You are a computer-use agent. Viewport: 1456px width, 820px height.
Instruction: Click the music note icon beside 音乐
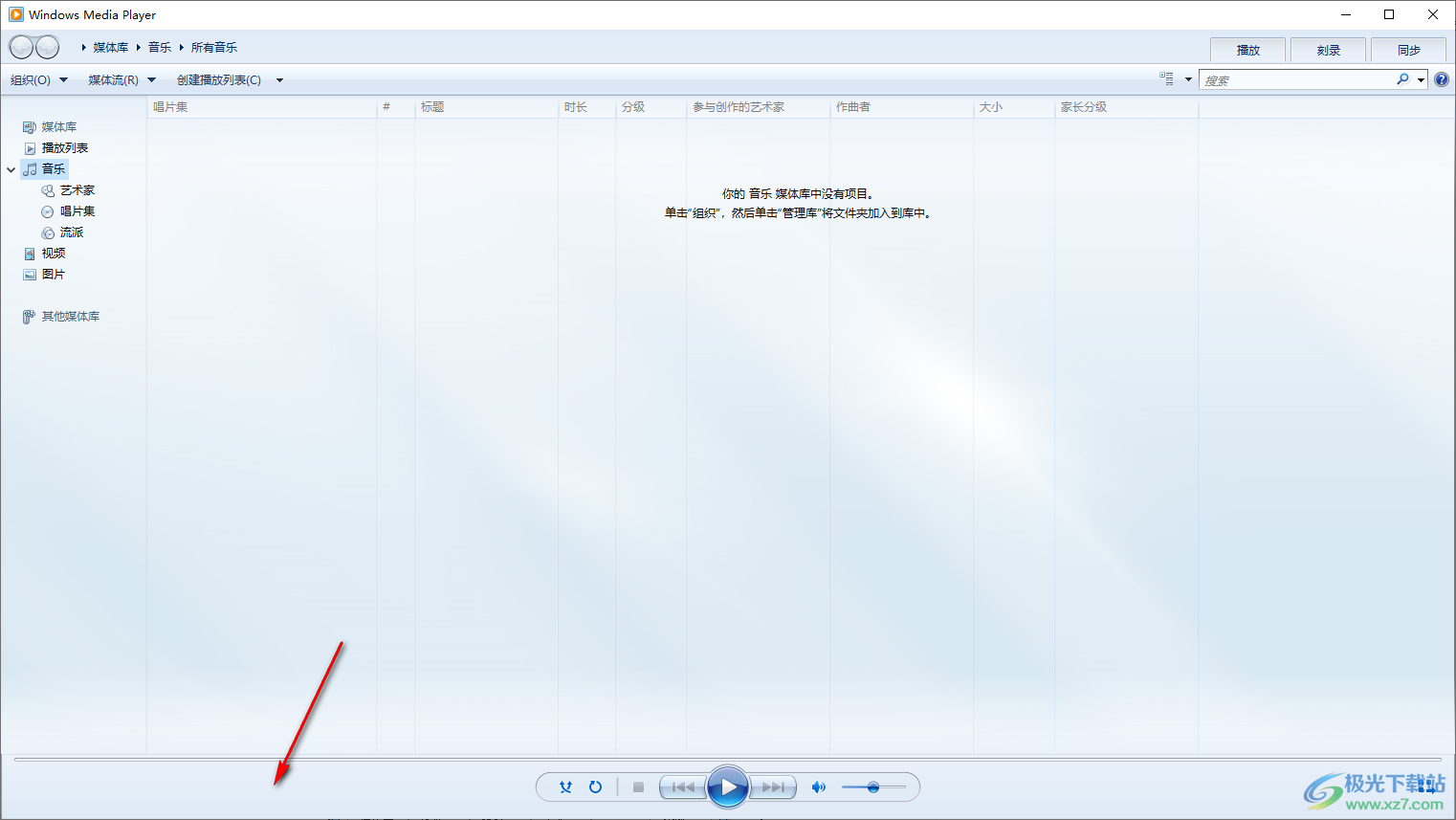(30, 169)
